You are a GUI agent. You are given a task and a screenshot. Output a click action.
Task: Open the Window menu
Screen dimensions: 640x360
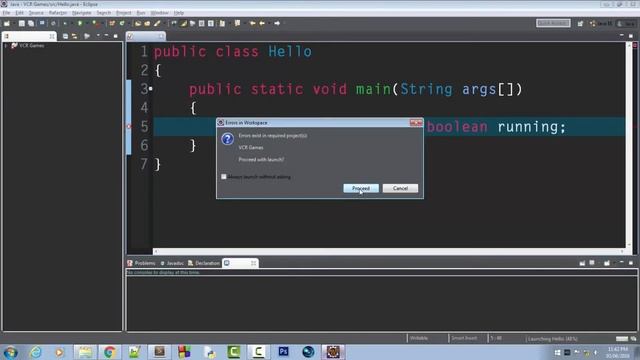point(160,13)
